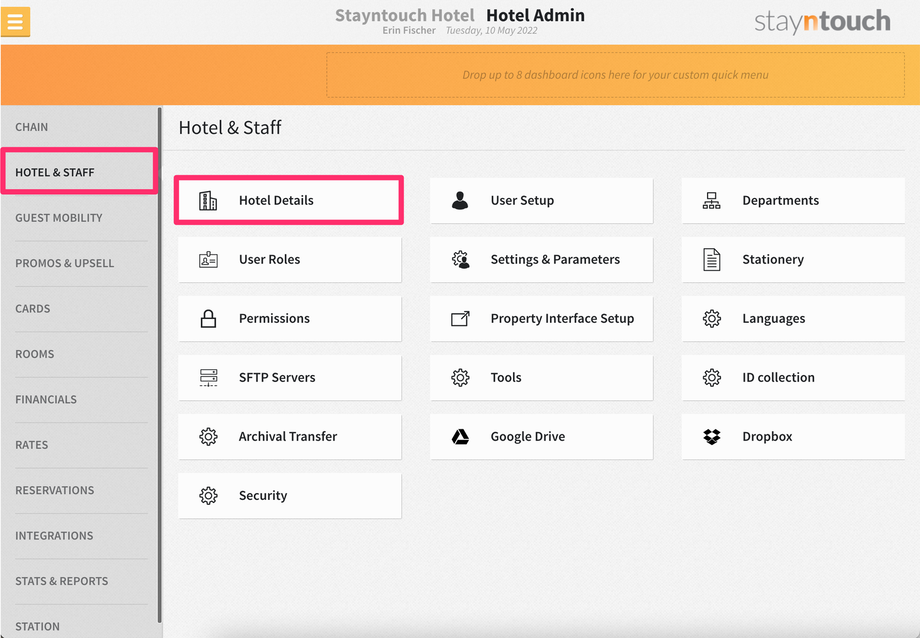The width and height of the screenshot is (920, 638).
Task: Open the Departments label
Action: 780,201
